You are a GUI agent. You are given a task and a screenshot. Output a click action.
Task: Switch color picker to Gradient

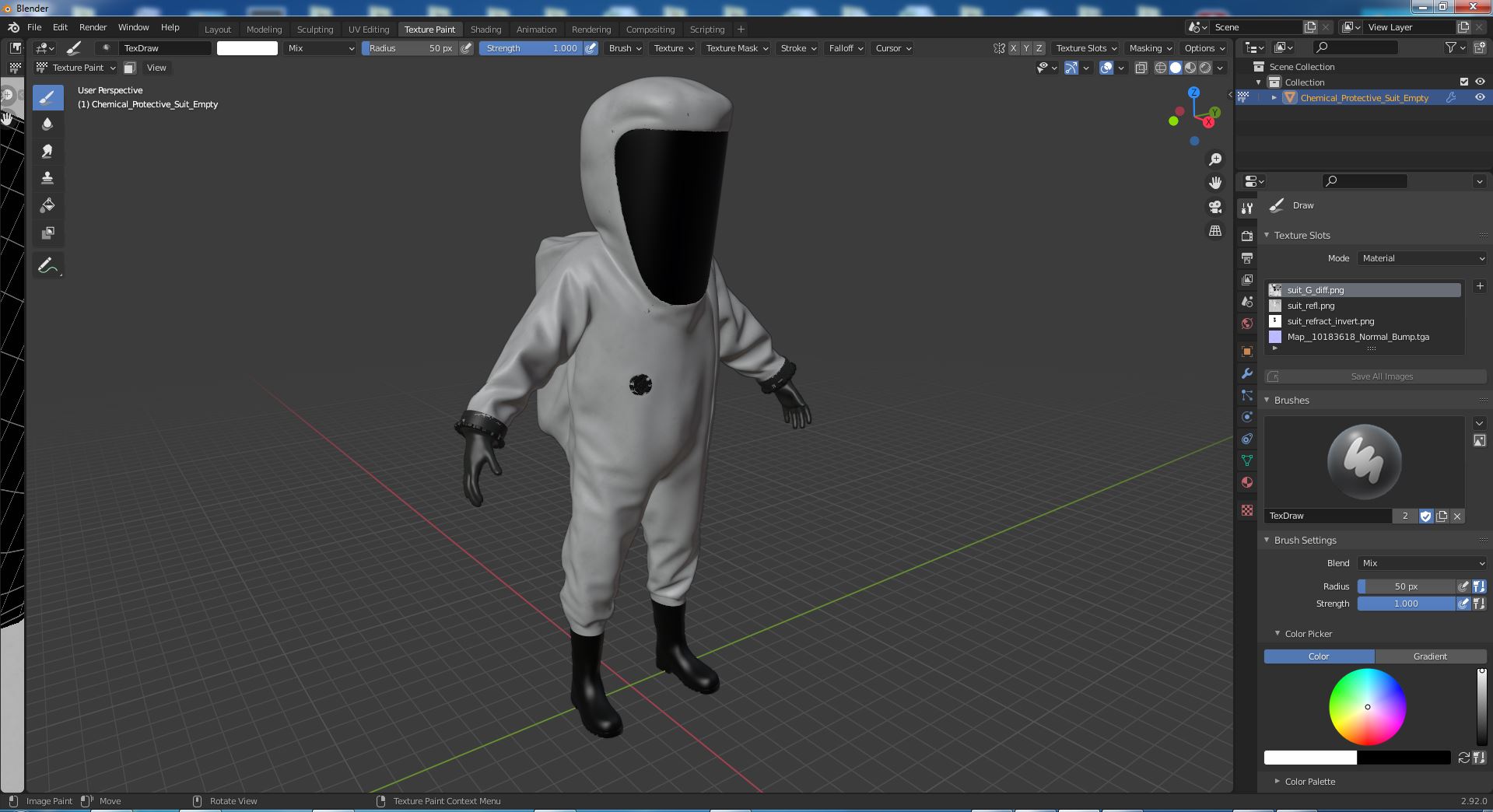click(x=1430, y=656)
